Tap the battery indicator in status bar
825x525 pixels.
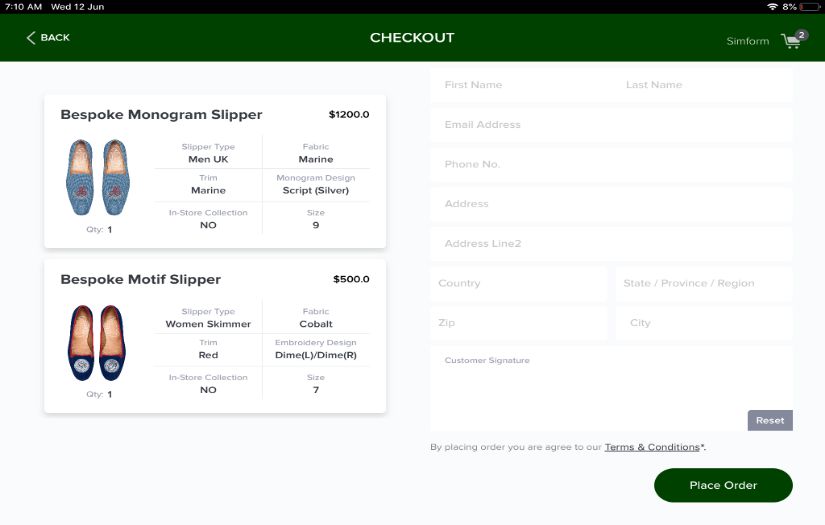coord(812,6)
